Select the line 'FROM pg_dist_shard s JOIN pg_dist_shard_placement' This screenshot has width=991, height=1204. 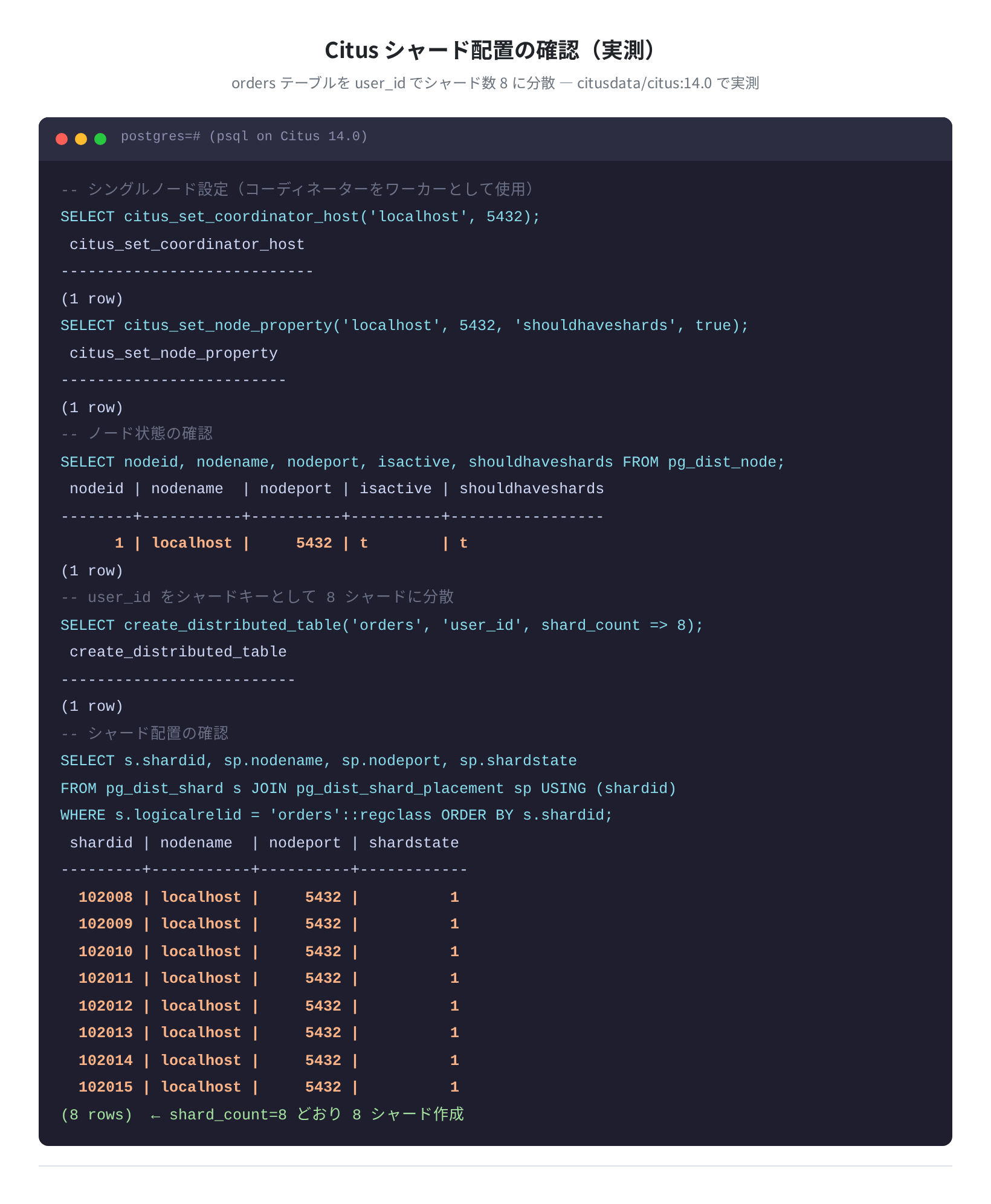tap(368, 789)
